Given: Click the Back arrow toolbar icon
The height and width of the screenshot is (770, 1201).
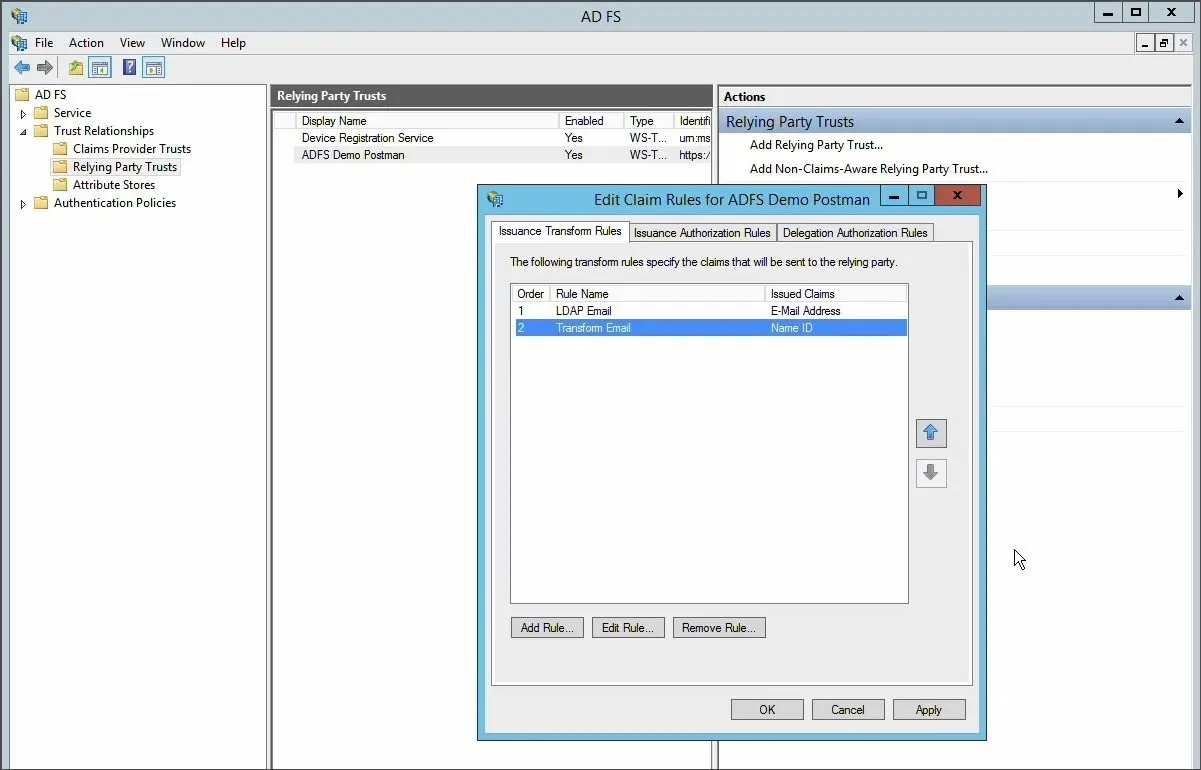Looking at the screenshot, I should (x=22, y=68).
